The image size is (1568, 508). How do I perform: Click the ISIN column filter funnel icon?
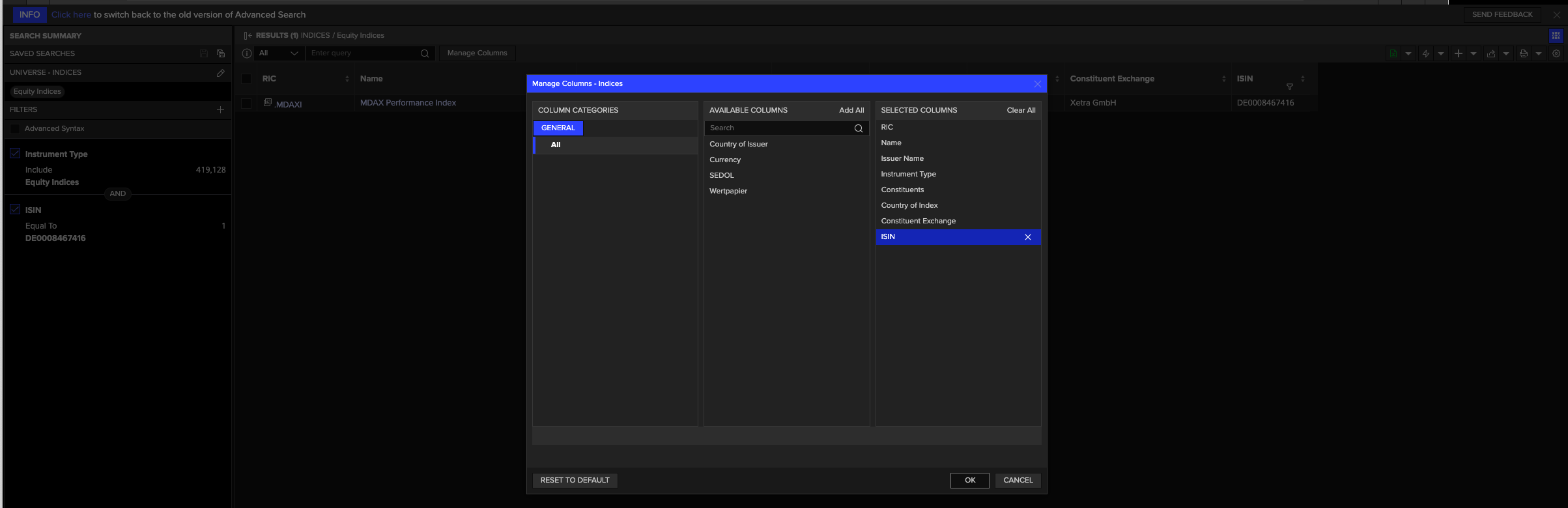(1289, 87)
